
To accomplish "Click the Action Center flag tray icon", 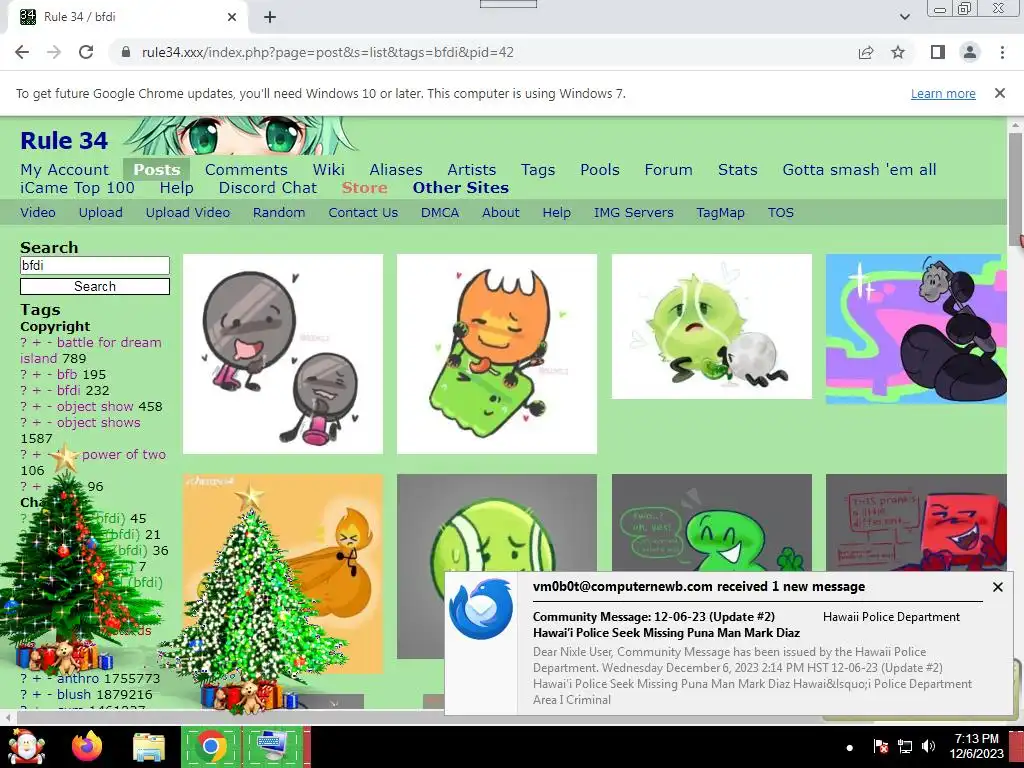I will (880, 746).
